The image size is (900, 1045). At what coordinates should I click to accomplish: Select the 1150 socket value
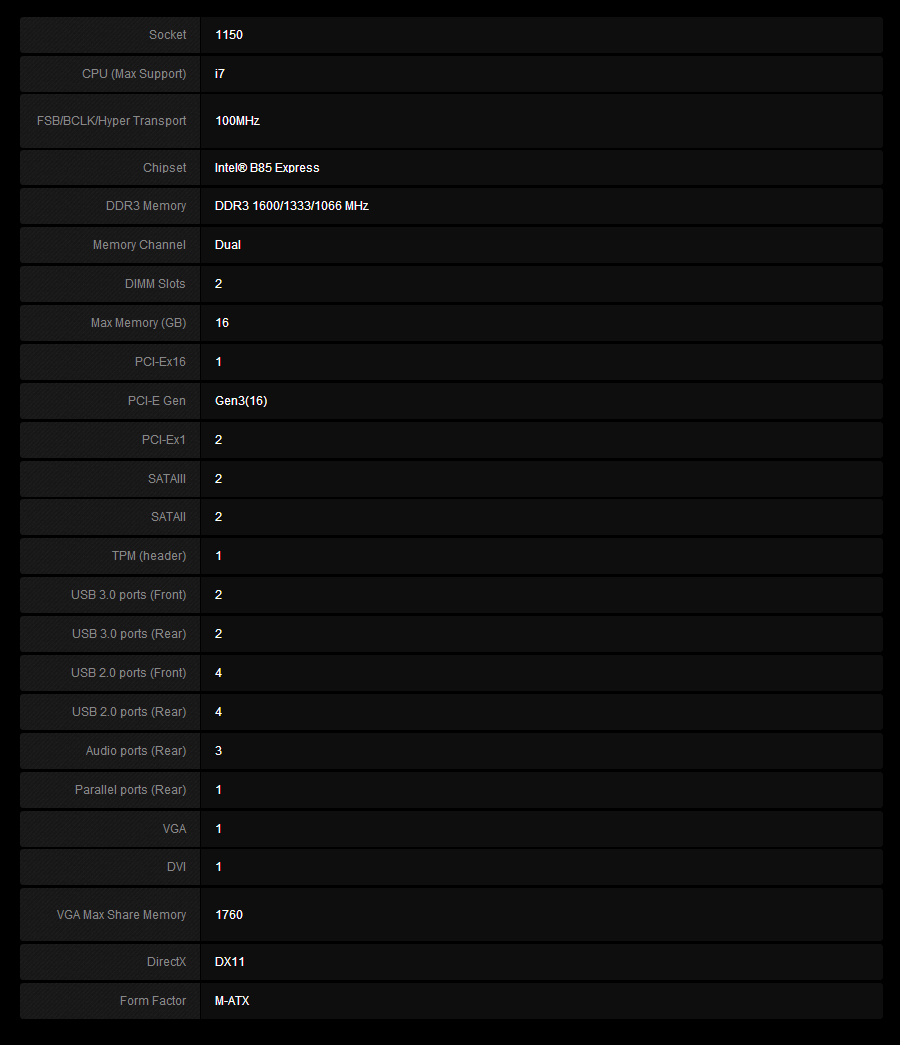pos(229,35)
